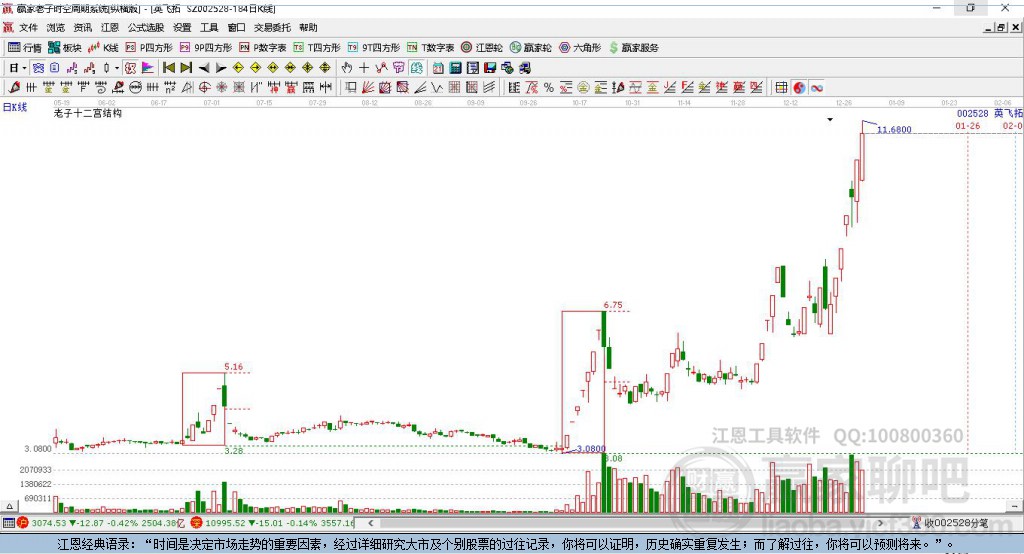Click the black right arrow icon

click(221, 68)
